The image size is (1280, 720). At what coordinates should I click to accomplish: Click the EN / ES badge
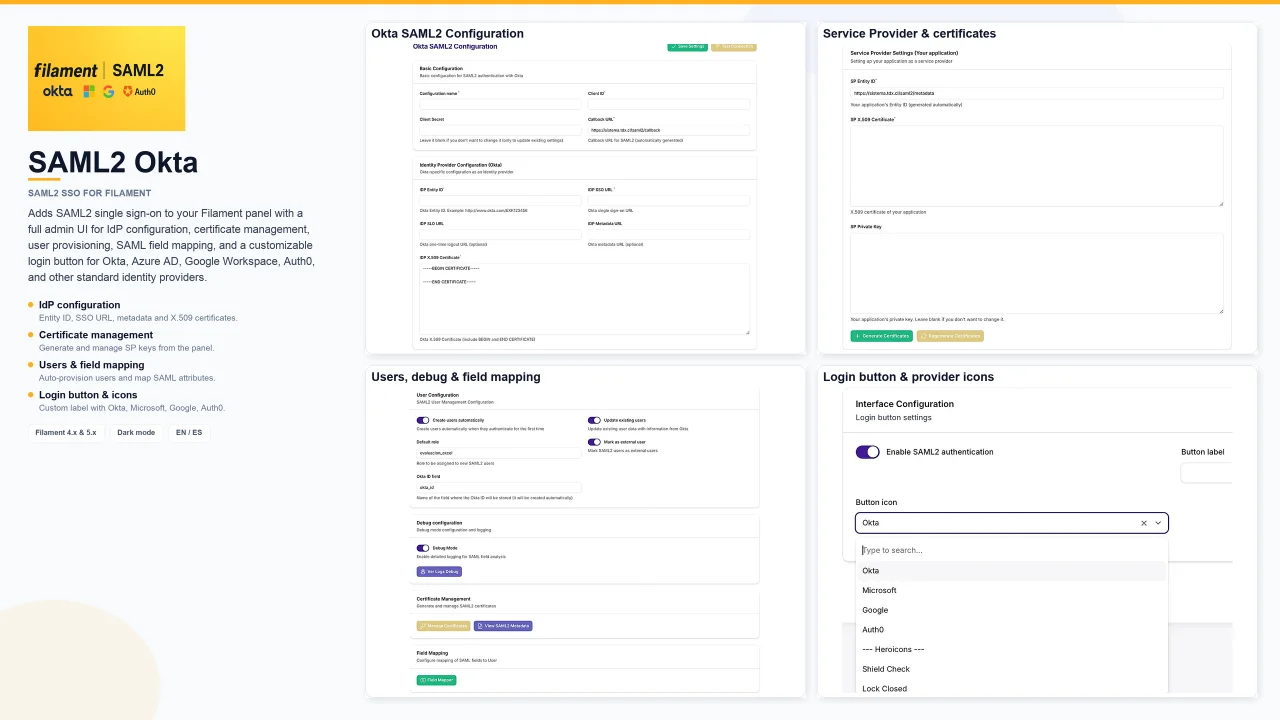[x=189, y=433]
